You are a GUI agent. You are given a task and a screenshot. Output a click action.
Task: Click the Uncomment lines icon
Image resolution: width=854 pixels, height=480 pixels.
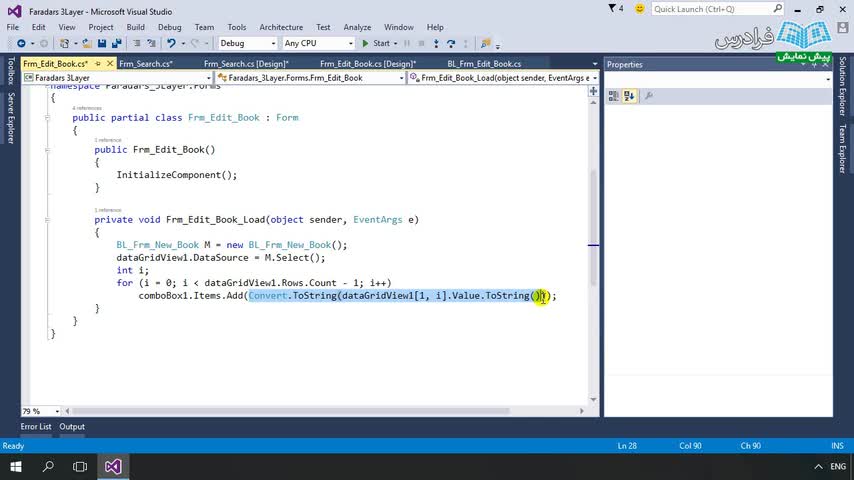[151, 43]
